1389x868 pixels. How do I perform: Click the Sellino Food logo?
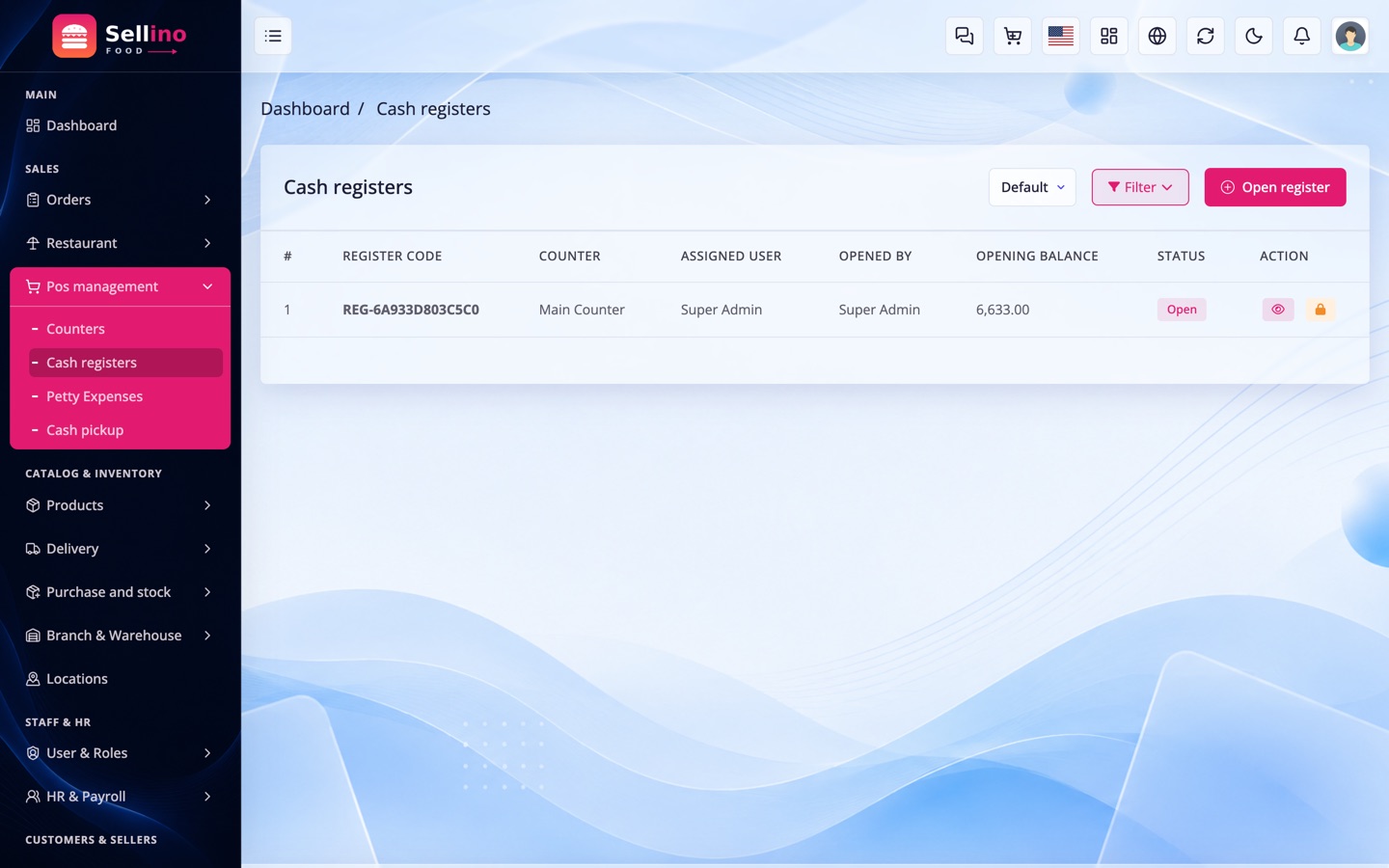(x=120, y=36)
